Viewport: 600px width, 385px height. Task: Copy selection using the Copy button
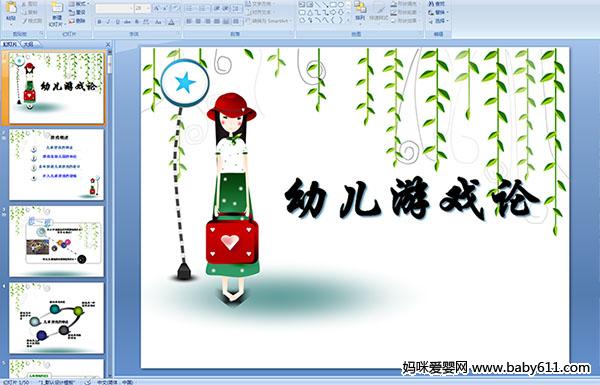click(29, 12)
